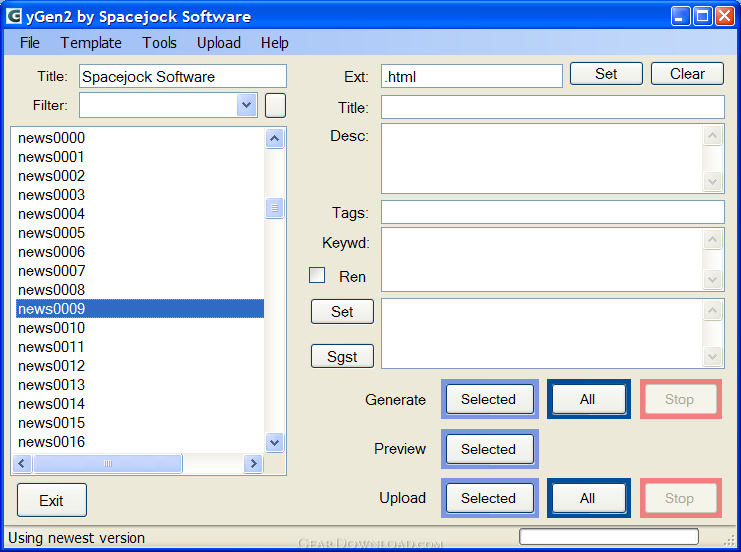The height and width of the screenshot is (552, 741).
Task: Select news0005 in the list
Action: tap(140, 233)
